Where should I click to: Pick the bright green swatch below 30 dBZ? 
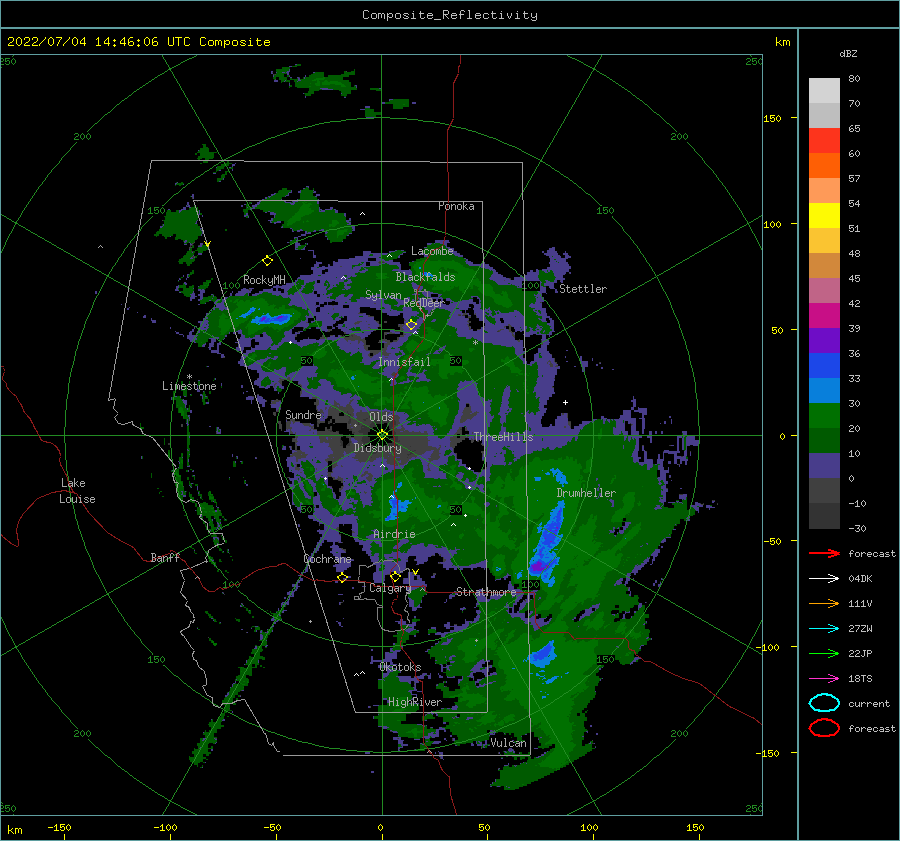click(824, 415)
